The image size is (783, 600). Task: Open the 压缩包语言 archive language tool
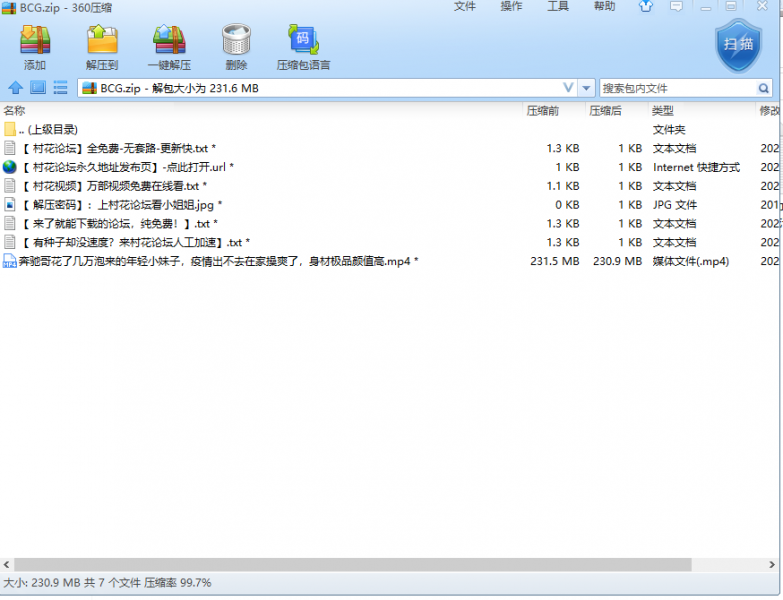(x=303, y=47)
